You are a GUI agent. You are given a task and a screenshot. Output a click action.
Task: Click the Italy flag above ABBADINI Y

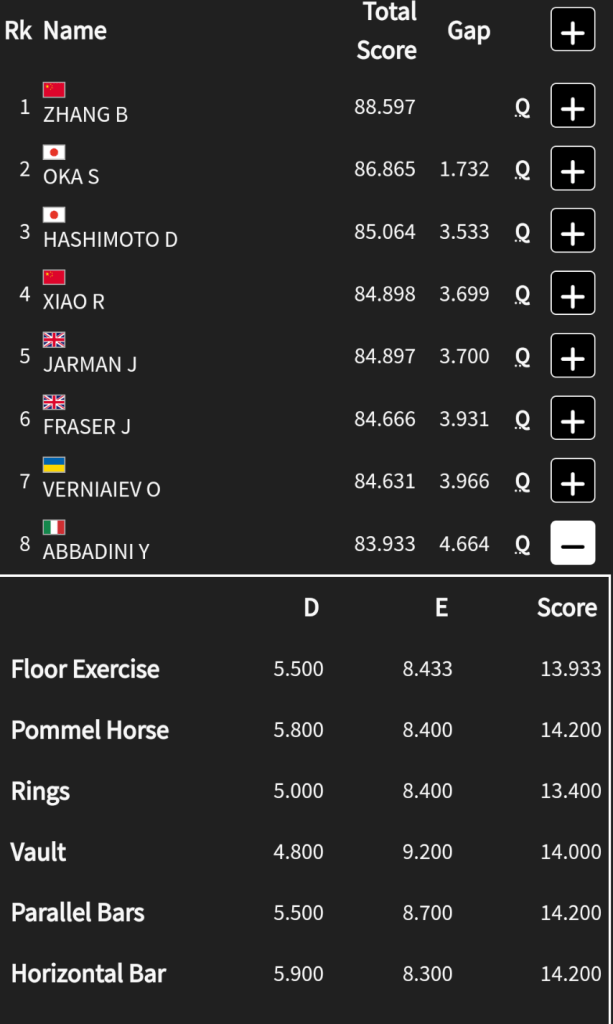coord(54,527)
